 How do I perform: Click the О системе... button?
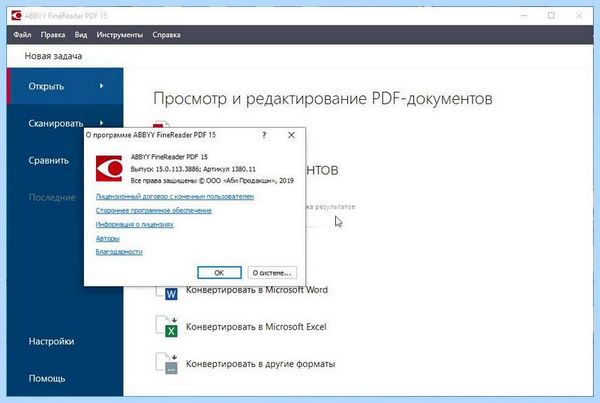pyautogui.click(x=272, y=273)
